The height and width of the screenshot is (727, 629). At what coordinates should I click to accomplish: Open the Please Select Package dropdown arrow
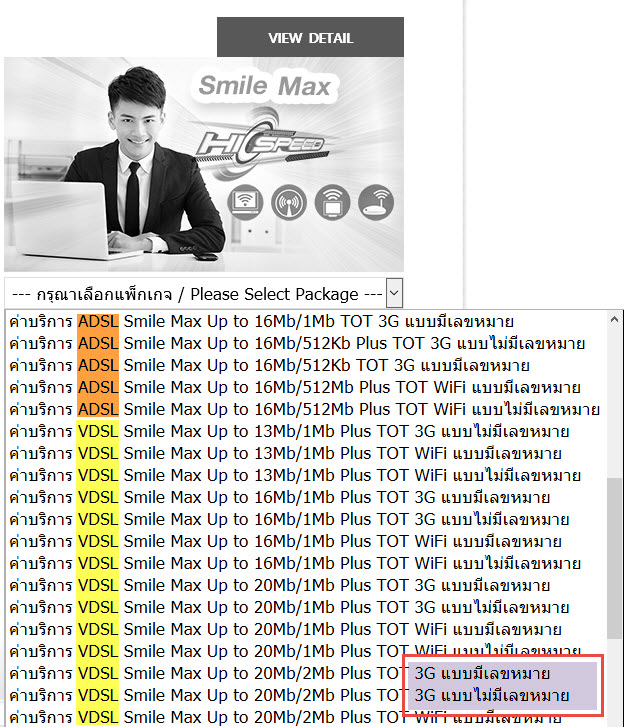(394, 293)
